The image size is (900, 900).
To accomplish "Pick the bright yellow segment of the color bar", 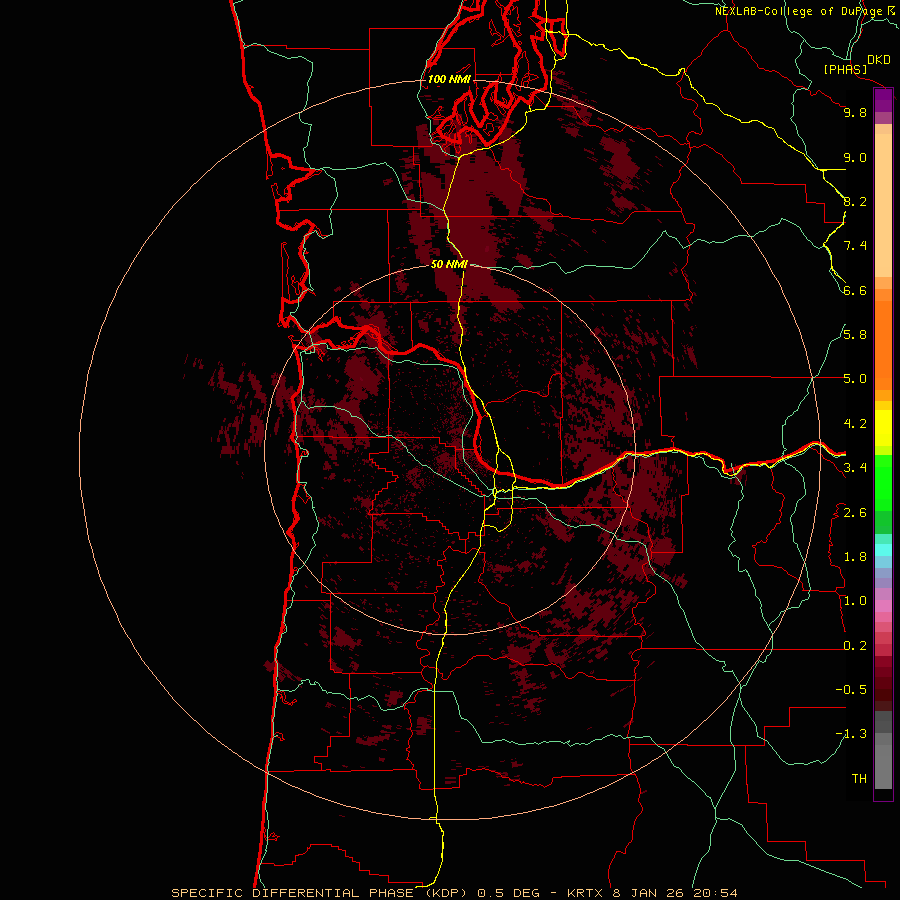I will click(x=883, y=428).
